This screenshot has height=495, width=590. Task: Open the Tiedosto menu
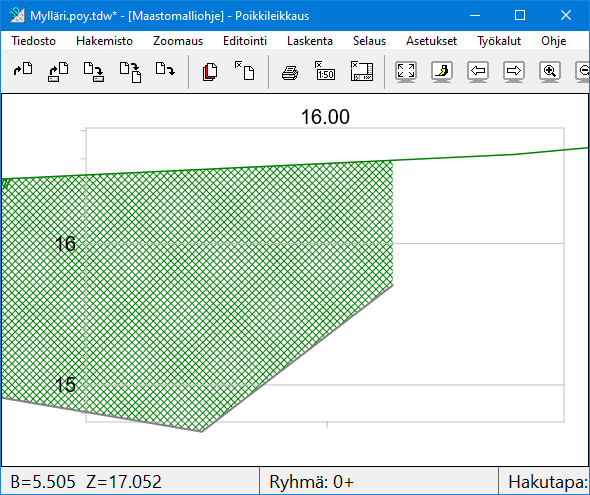[x=33, y=41]
